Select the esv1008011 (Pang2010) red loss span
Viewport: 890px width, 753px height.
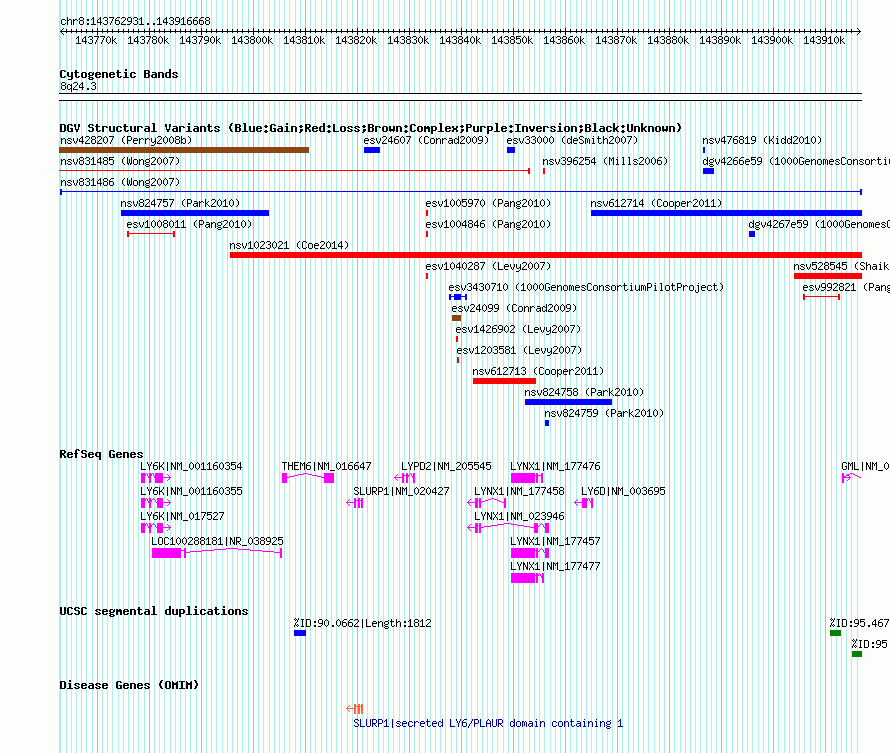[x=151, y=234]
